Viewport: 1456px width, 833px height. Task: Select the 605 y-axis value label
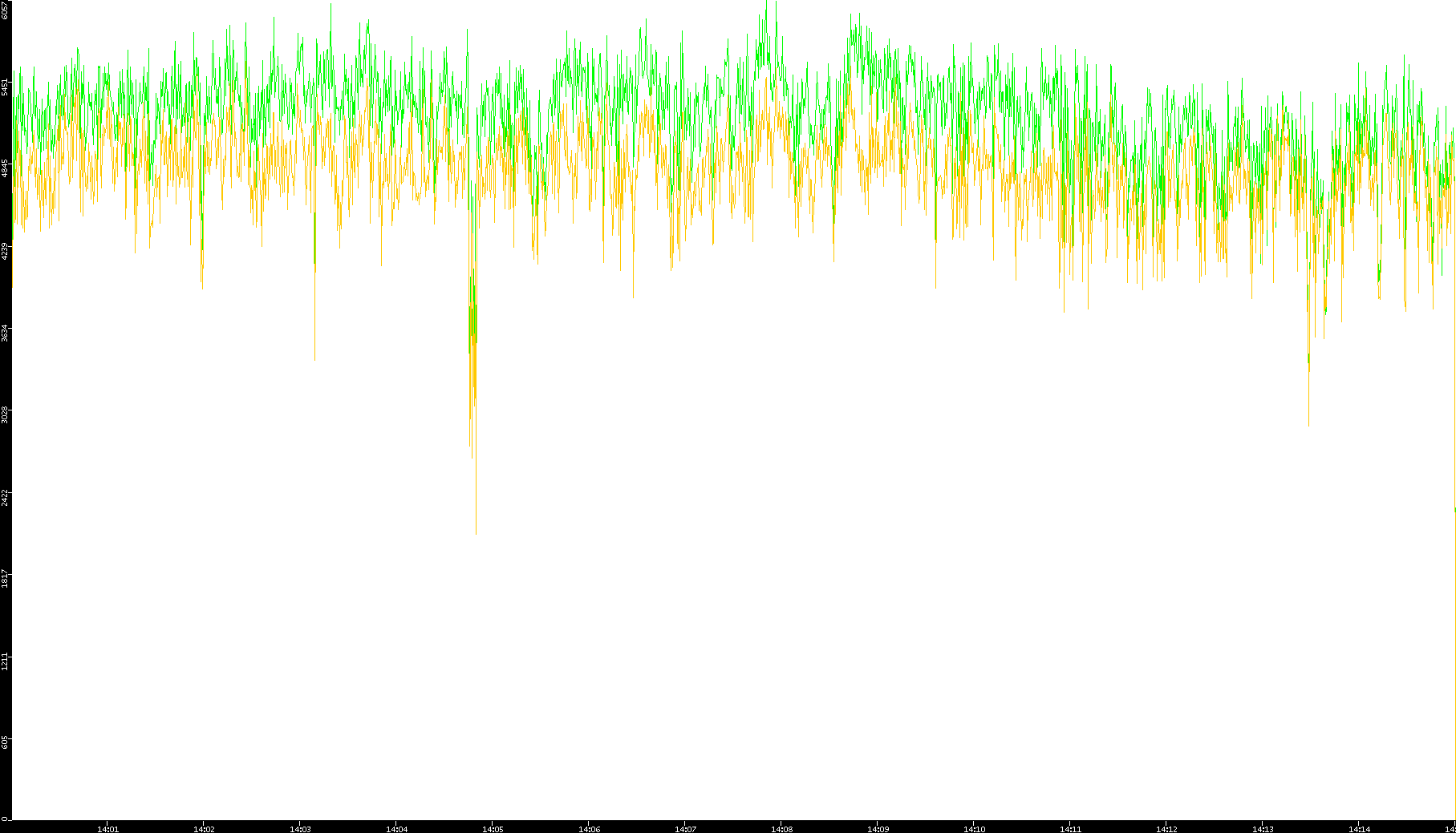[6, 742]
